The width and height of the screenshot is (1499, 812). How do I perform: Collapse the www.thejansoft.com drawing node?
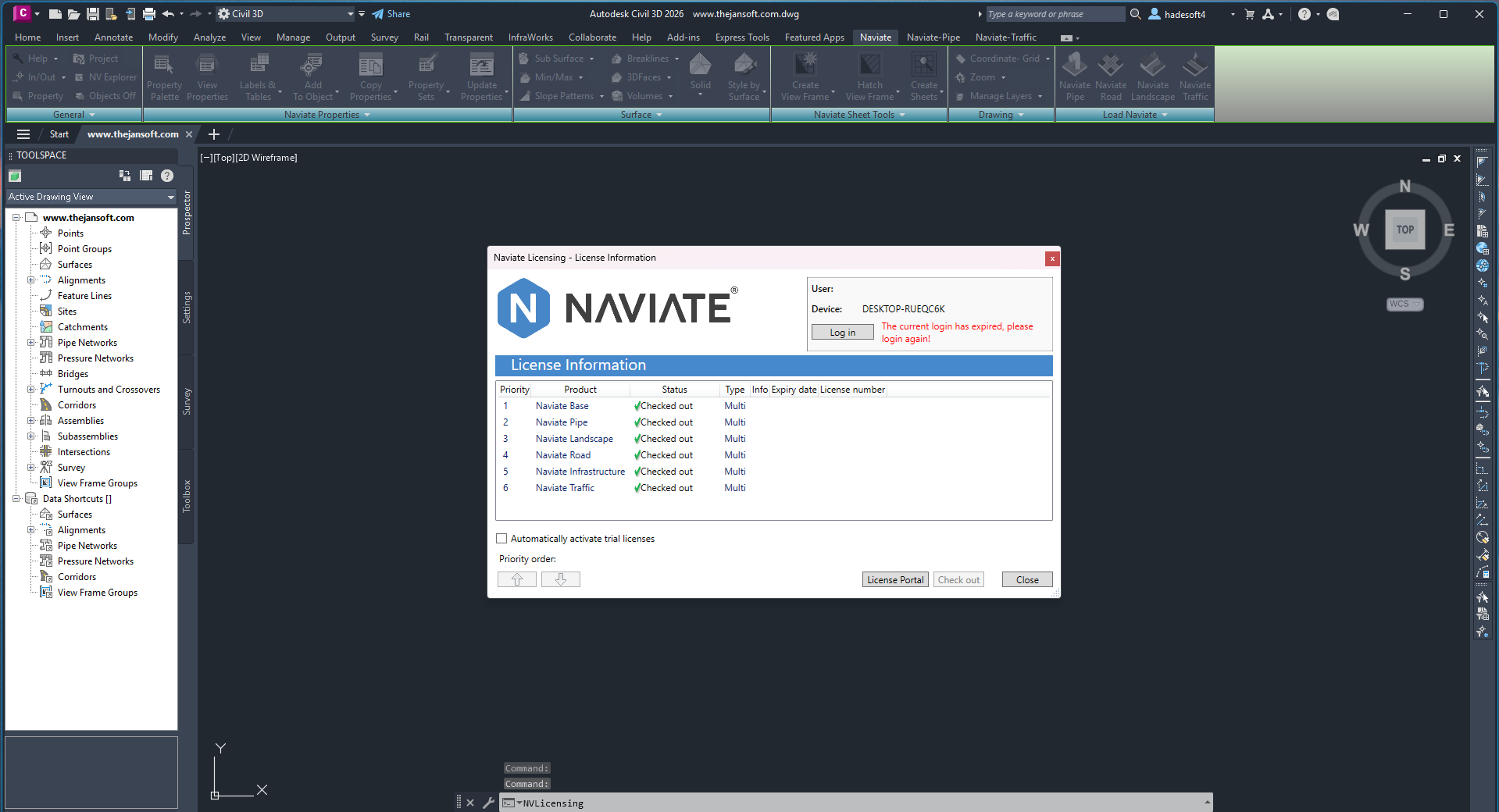pos(16,218)
